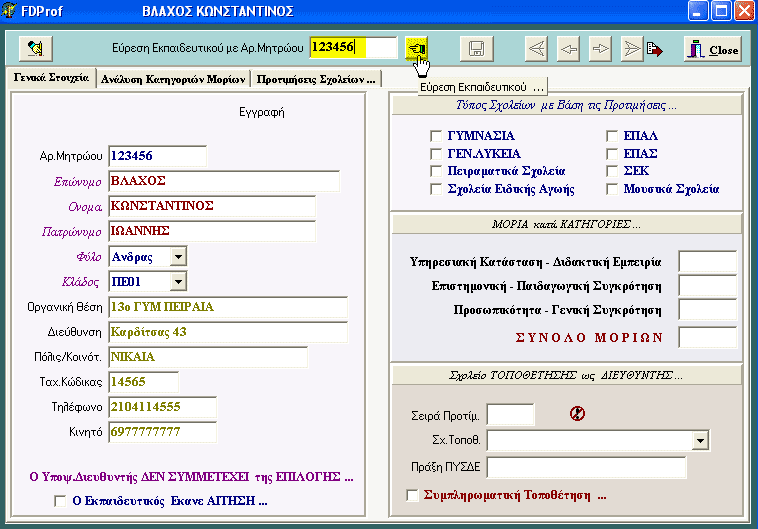The width and height of the screenshot is (758, 529).
Task: Tick 'Ο Εκπαιδευτικός Έκανε ΑΙΤΗΣΗ' checkbox
Action: 59,501
